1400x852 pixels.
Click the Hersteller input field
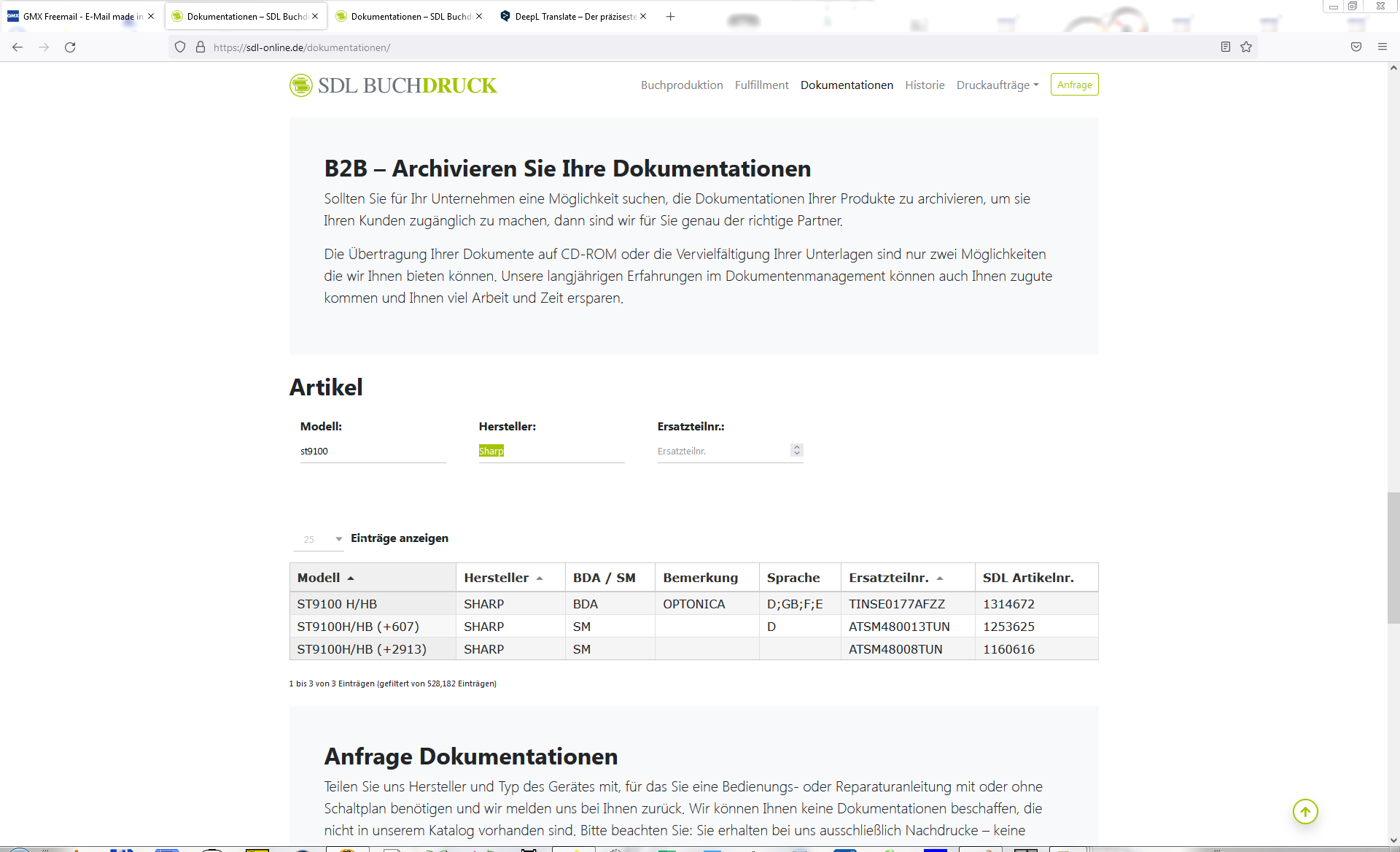point(551,451)
